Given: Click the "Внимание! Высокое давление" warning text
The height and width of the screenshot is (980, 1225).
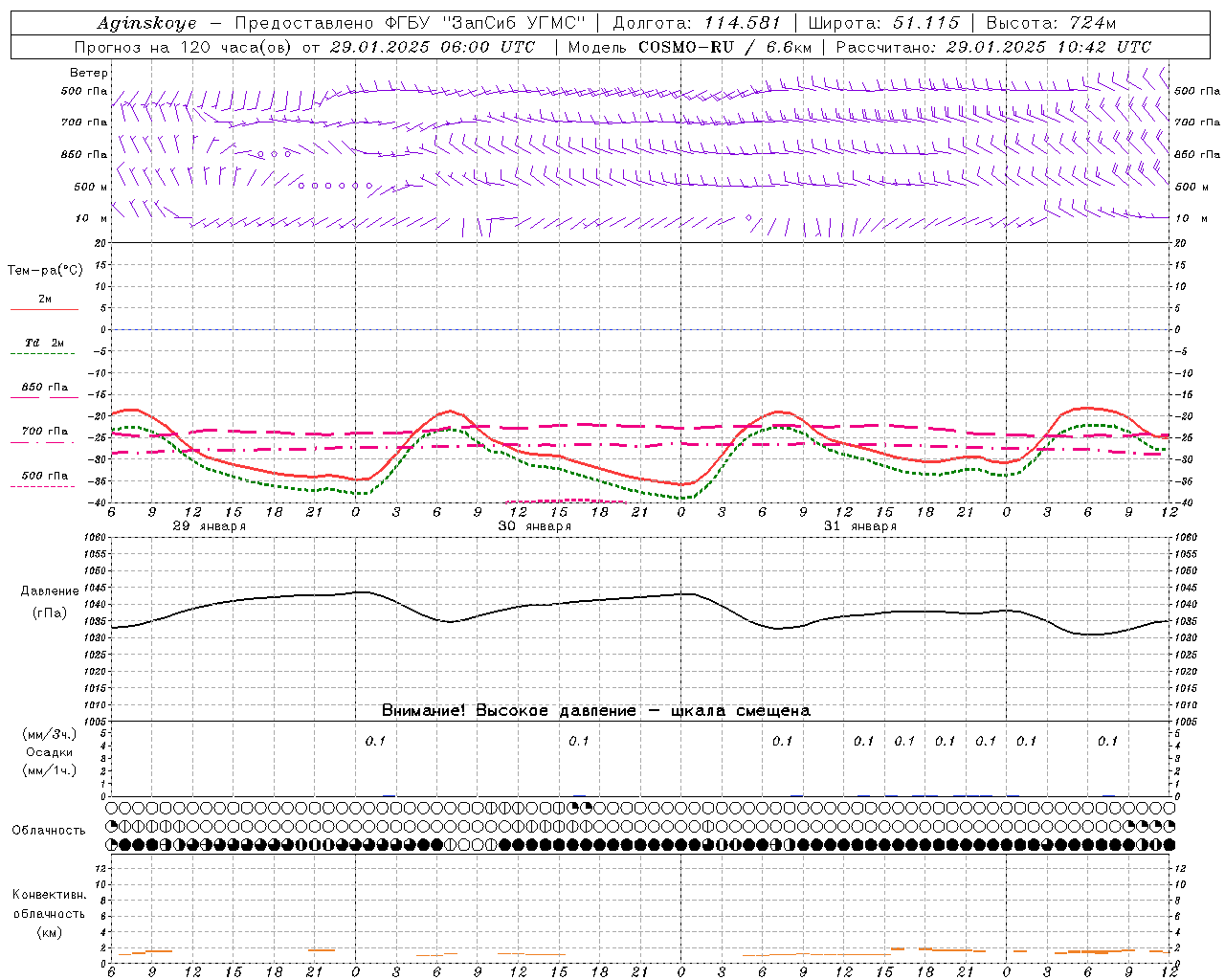Looking at the screenshot, I should click(x=508, y=711).
